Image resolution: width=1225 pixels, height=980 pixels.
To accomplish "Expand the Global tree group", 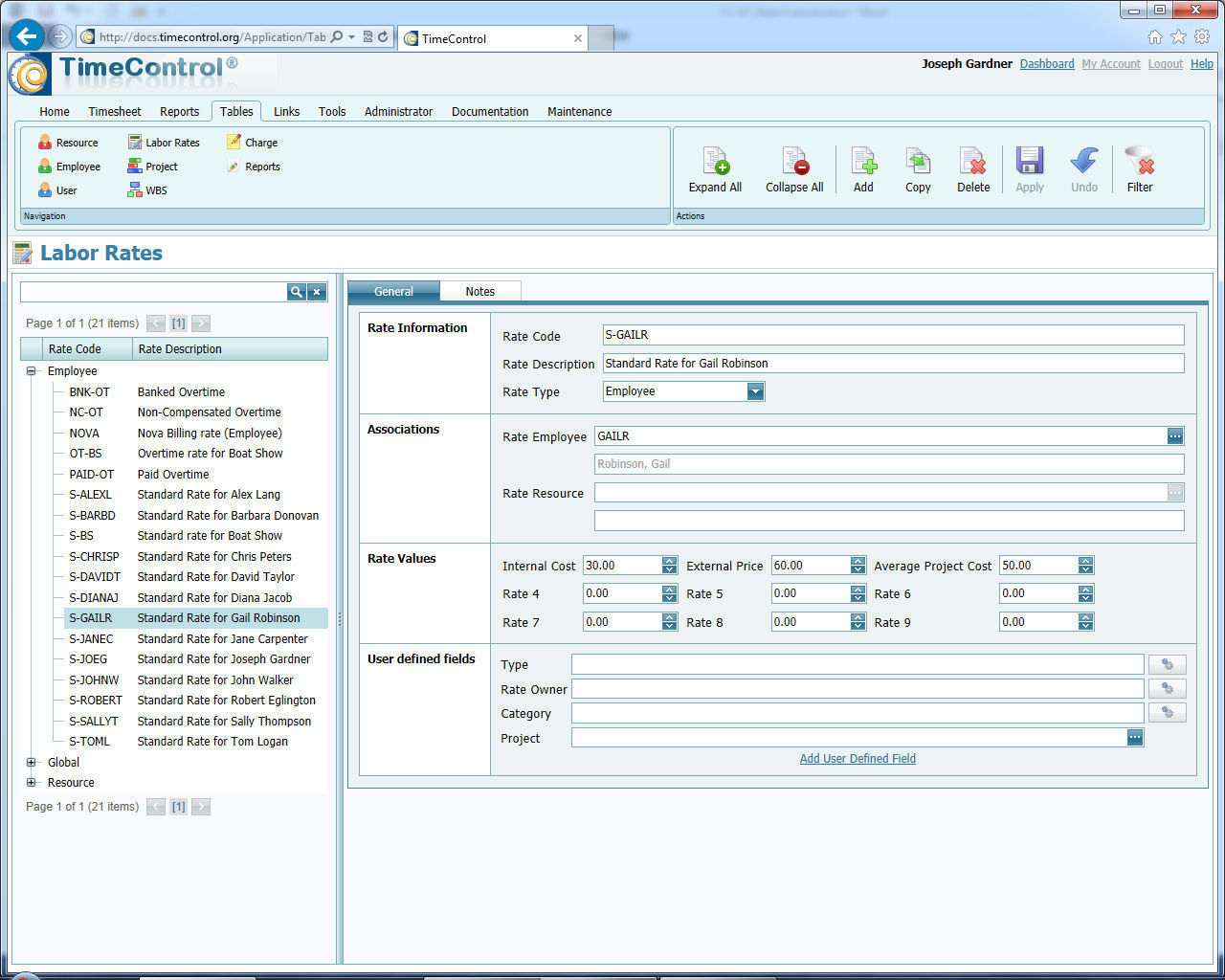I will pyautogui.click(x=31, y=763).
